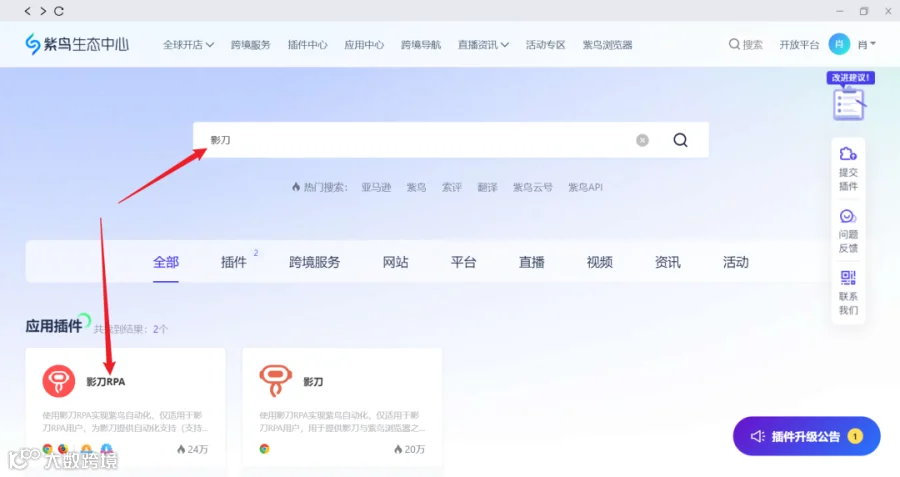Open the 影刀RPA plugin red icon
This screenshot has width=900, height=477.
pos(59,381)
